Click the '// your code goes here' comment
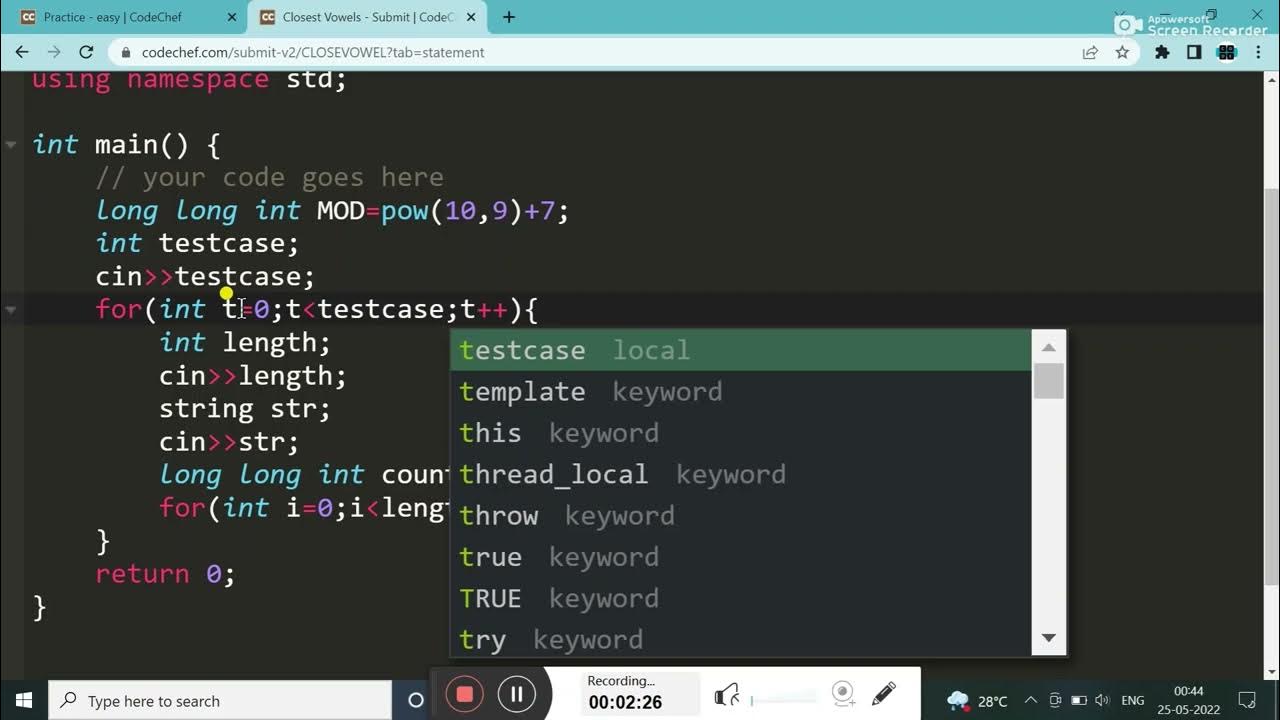The image size is (1280, 720). 269,178
